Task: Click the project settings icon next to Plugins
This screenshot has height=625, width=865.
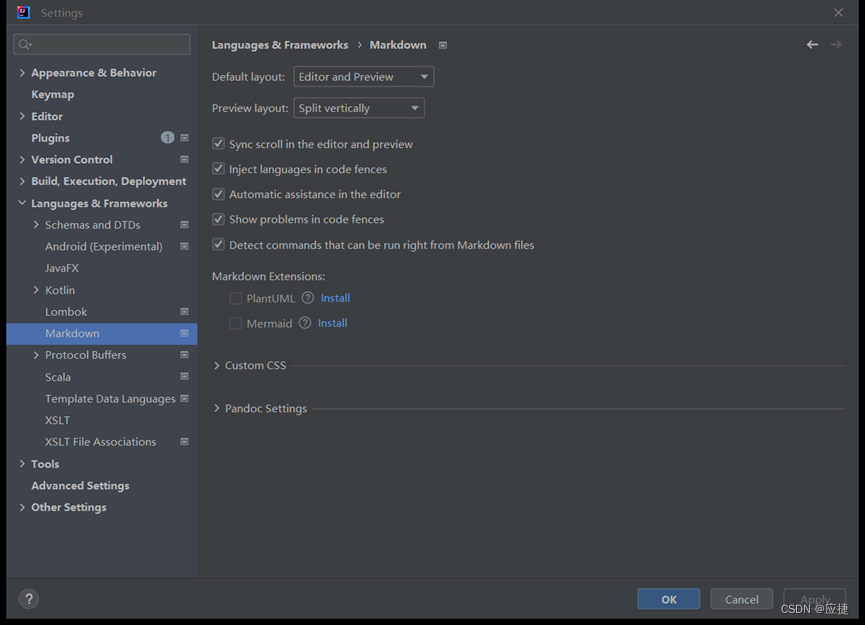Action: coord(184,138)
